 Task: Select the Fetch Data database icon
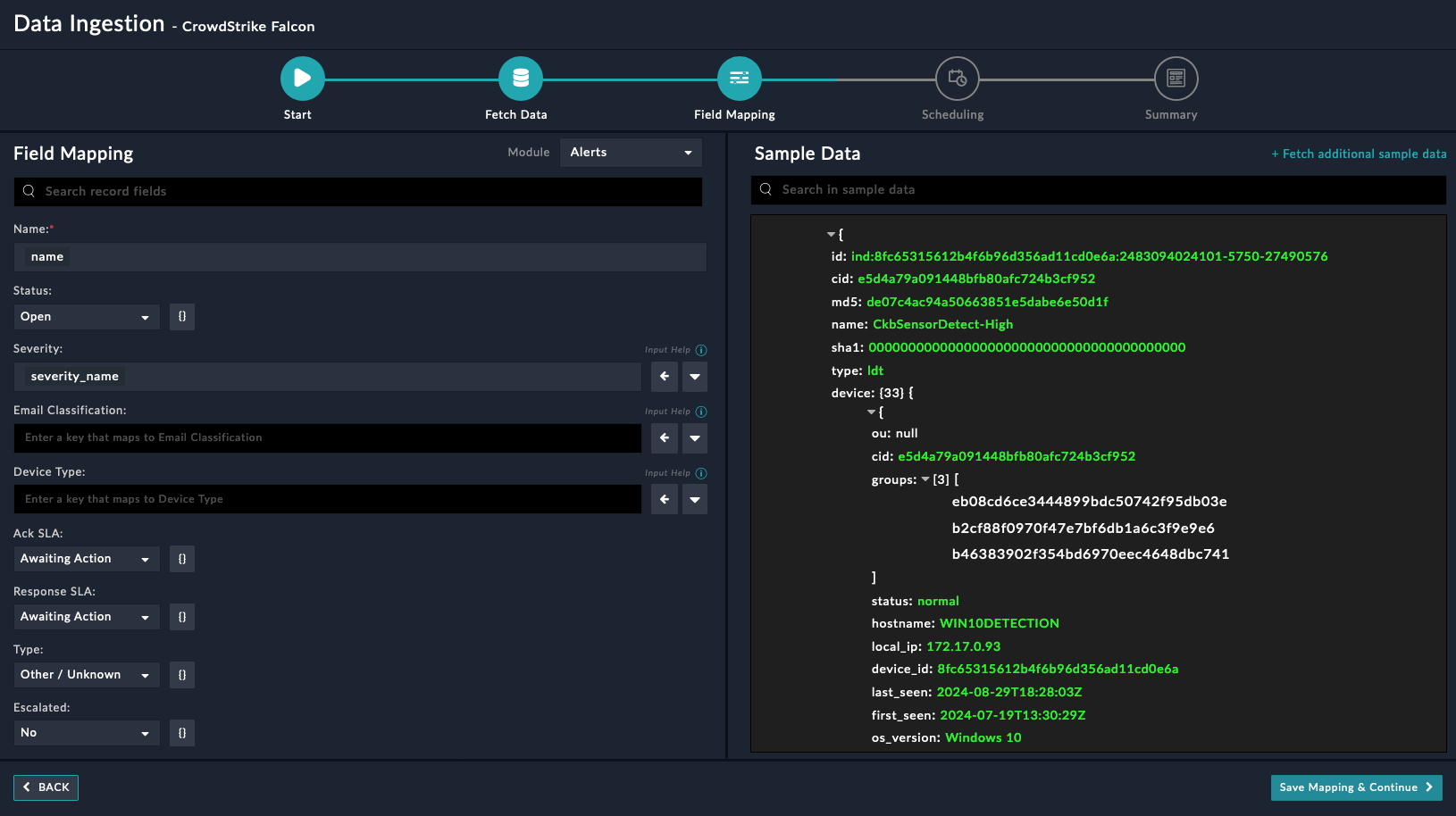tap(521, 79)
